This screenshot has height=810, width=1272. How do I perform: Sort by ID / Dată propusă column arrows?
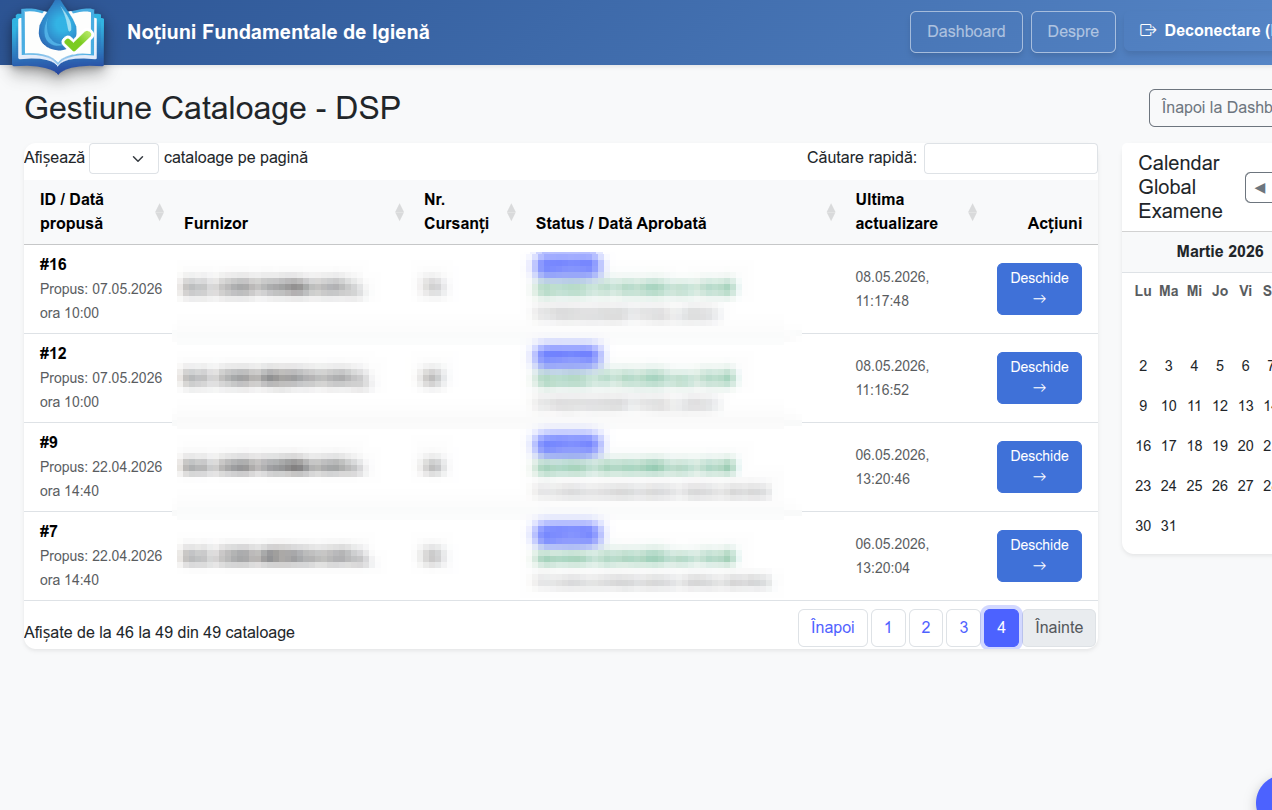[x=159, y=212]
